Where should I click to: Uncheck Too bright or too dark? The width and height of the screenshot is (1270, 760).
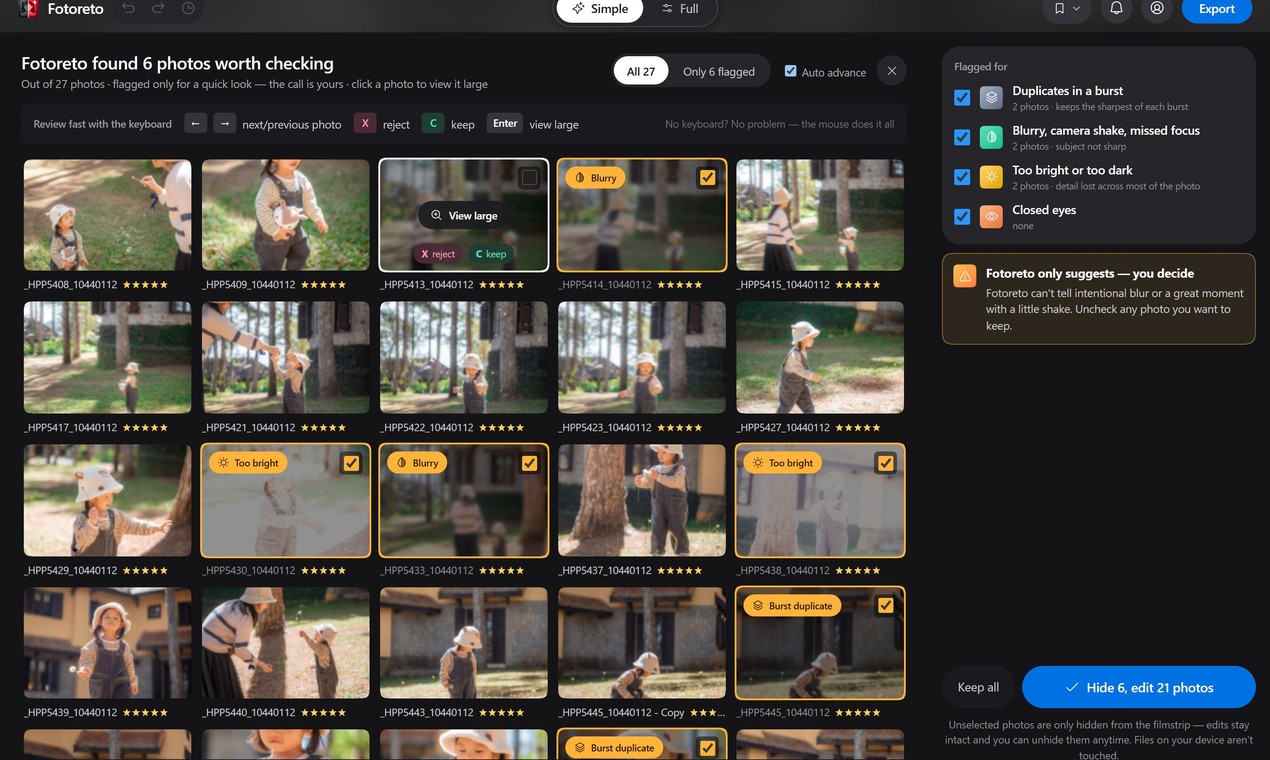[962, 177]
